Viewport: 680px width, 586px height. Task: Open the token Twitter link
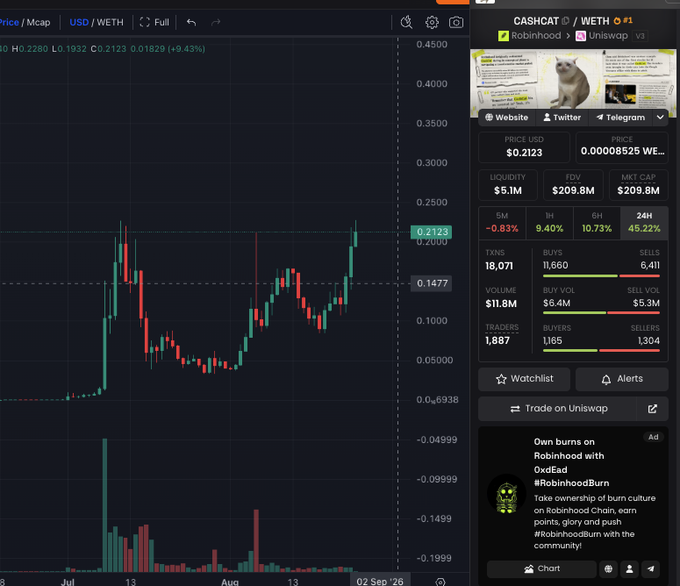[x=562, y=118]
